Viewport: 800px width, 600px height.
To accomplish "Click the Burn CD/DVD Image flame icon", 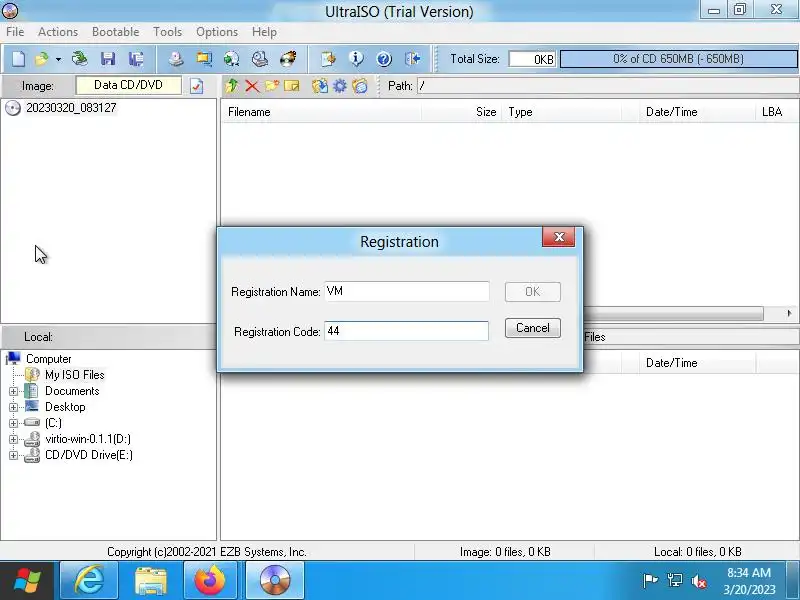I will [288, 59].
